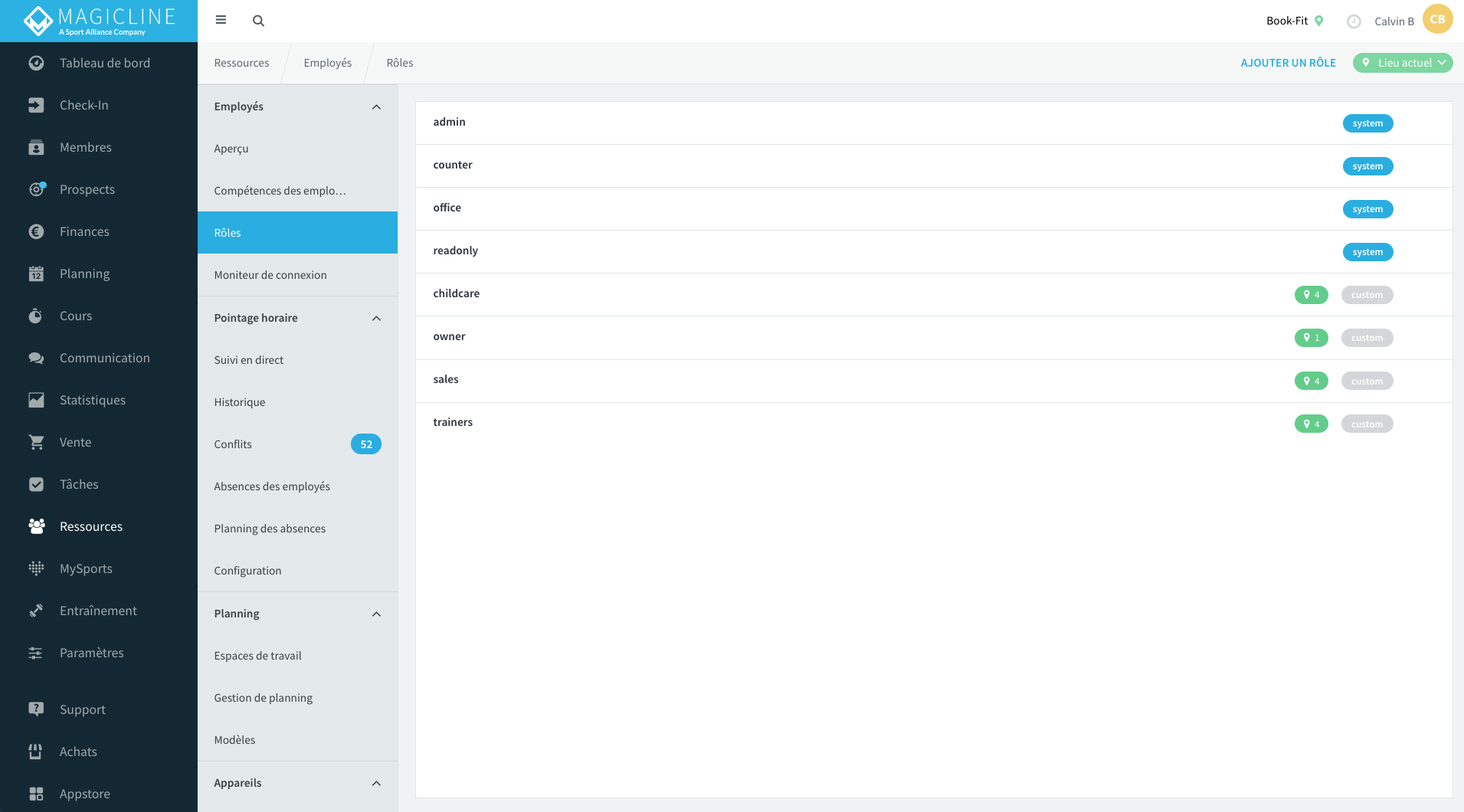
Task: Collapse the Pointage horaire section
Action: point(376,318)
